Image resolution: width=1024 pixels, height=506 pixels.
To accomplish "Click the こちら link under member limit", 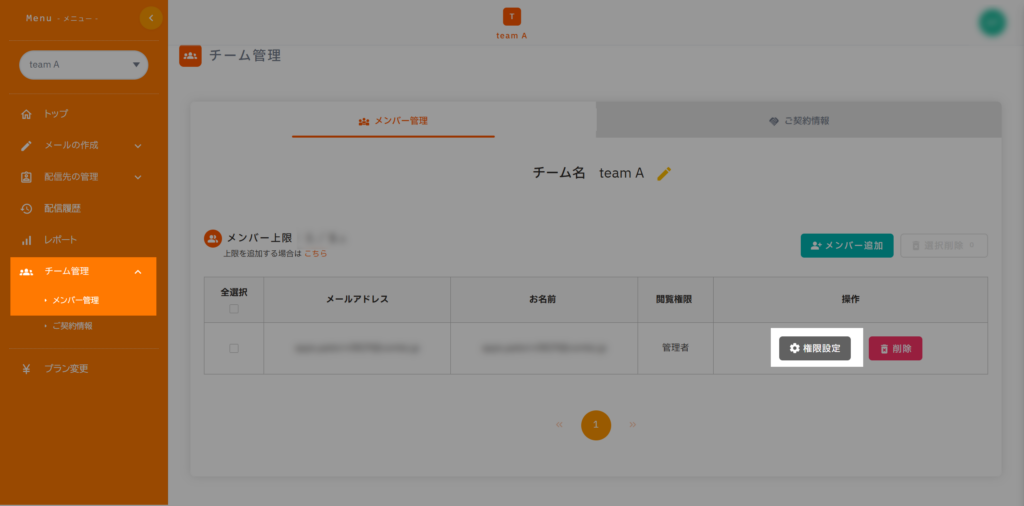I will tap(316, 254).
